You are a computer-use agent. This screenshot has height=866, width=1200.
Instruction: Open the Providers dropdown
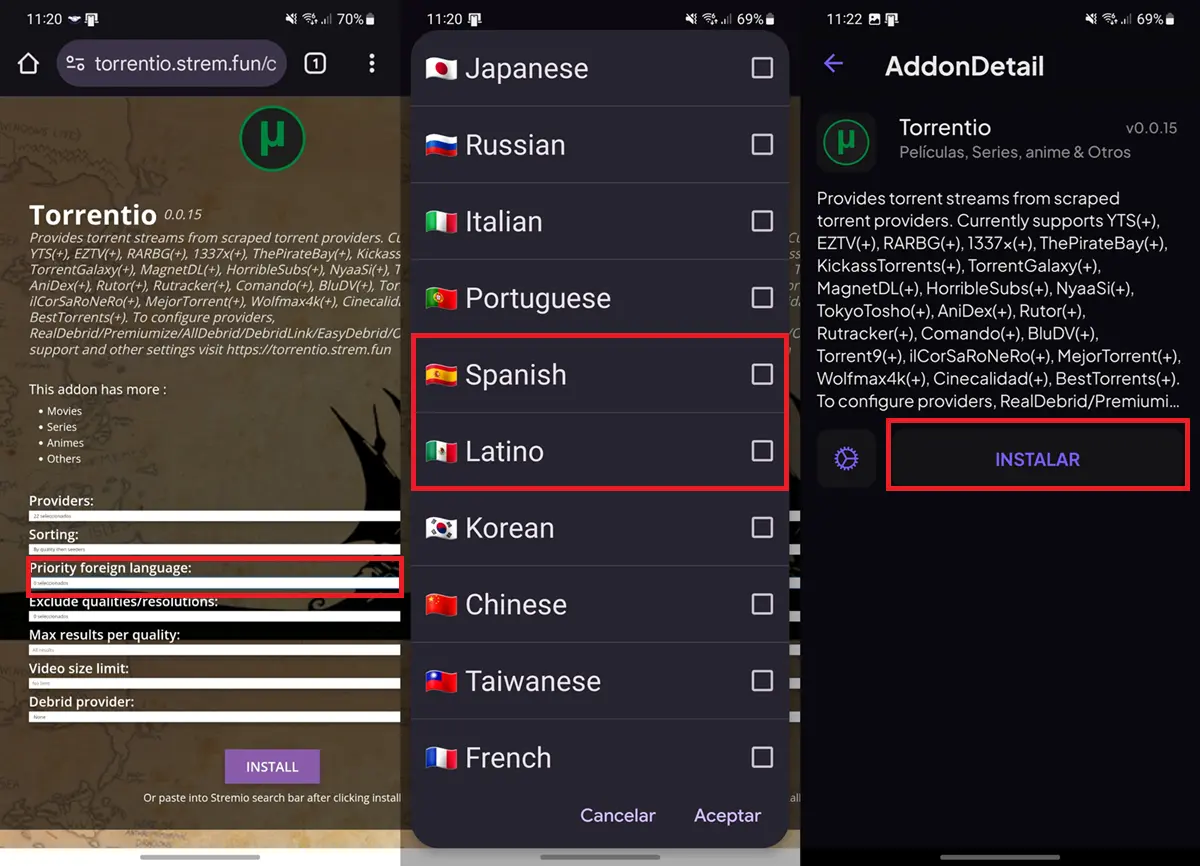(x=214, y=516)
